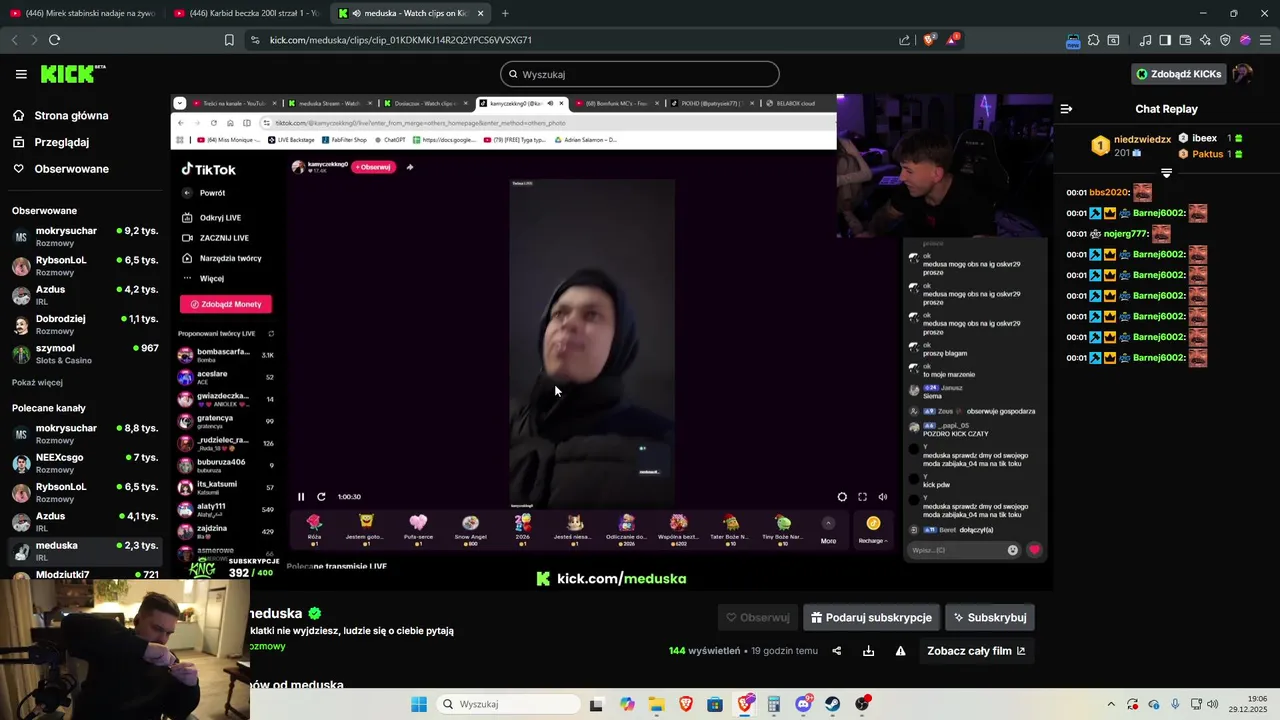Screen dimensions: 1280x720
Task: Open mokrysuchar in the Obserwowane list
Action: (84, 236)
